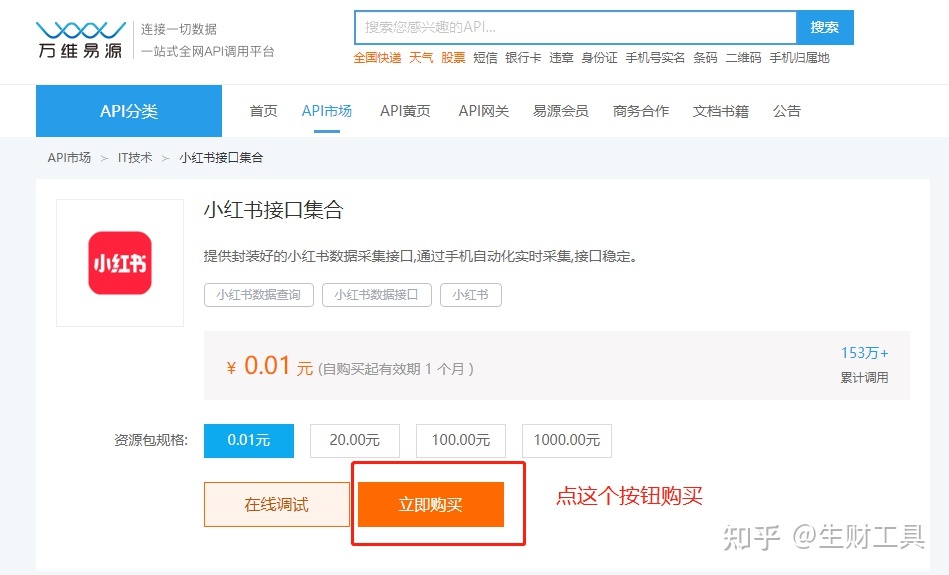Go to the 首页 nav item
949x575 pixels.
[263, 111]
